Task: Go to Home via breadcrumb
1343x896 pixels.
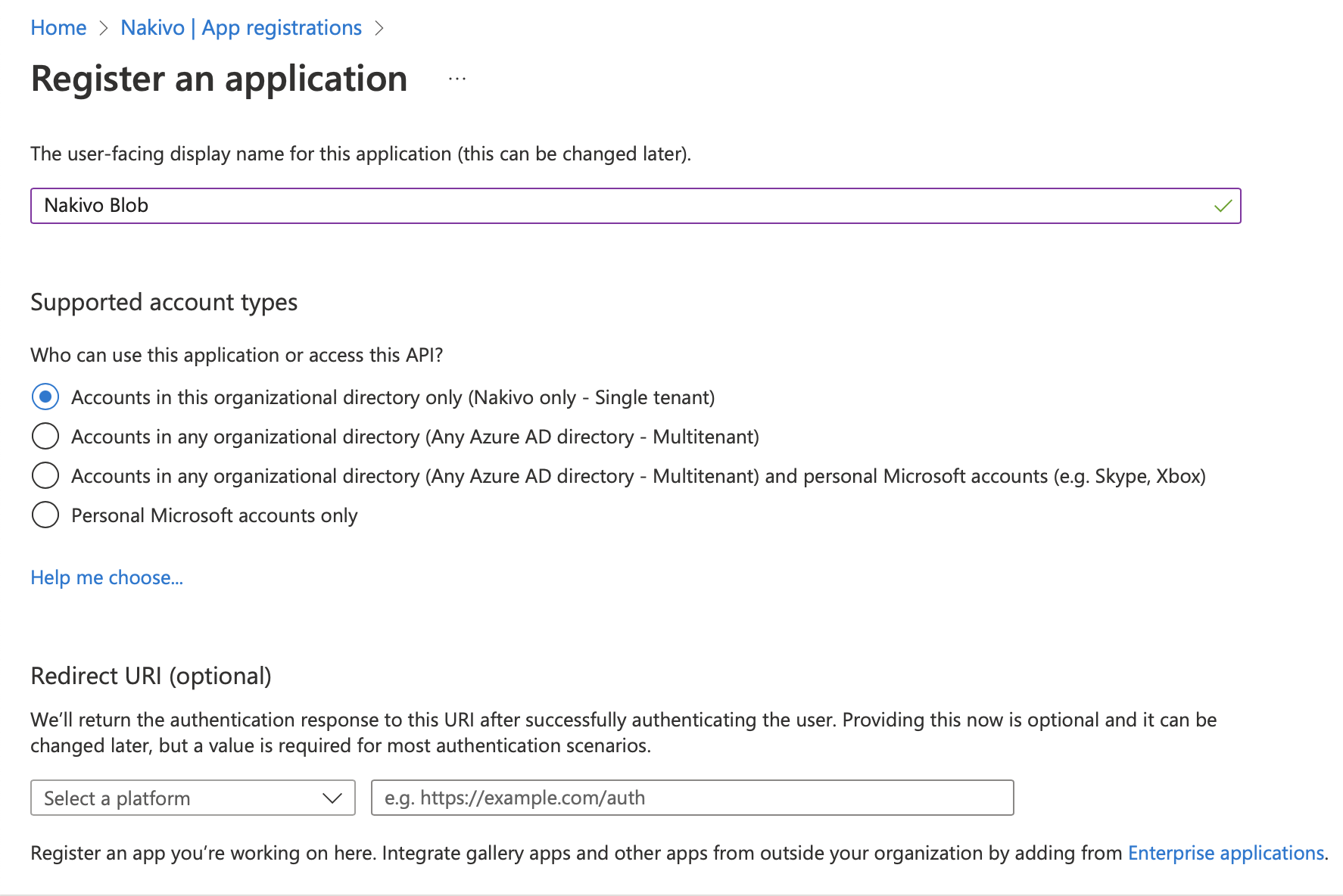Action: coord(58,28)
